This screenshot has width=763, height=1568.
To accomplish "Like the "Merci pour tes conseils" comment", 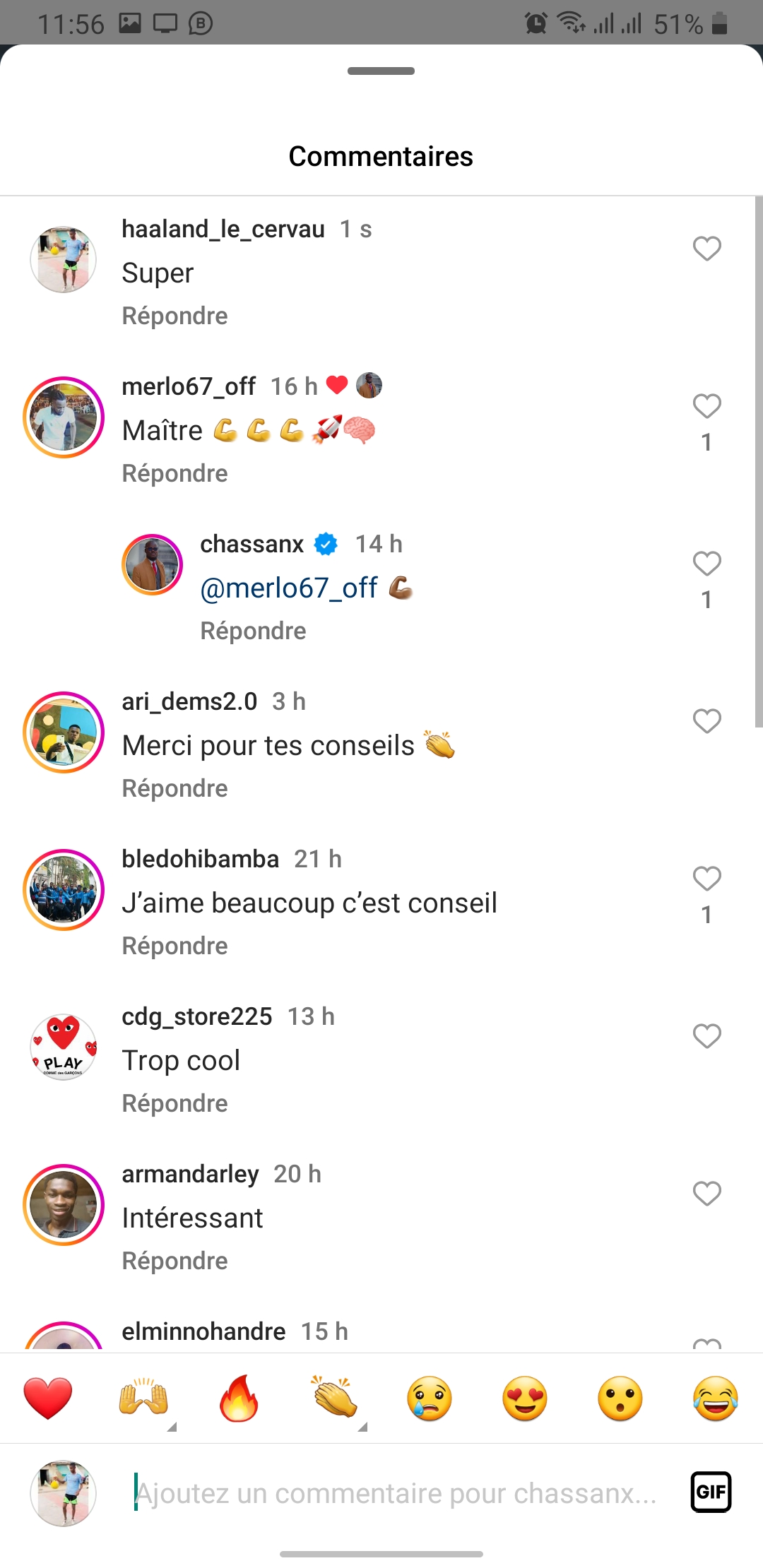I will click(706, 721).
